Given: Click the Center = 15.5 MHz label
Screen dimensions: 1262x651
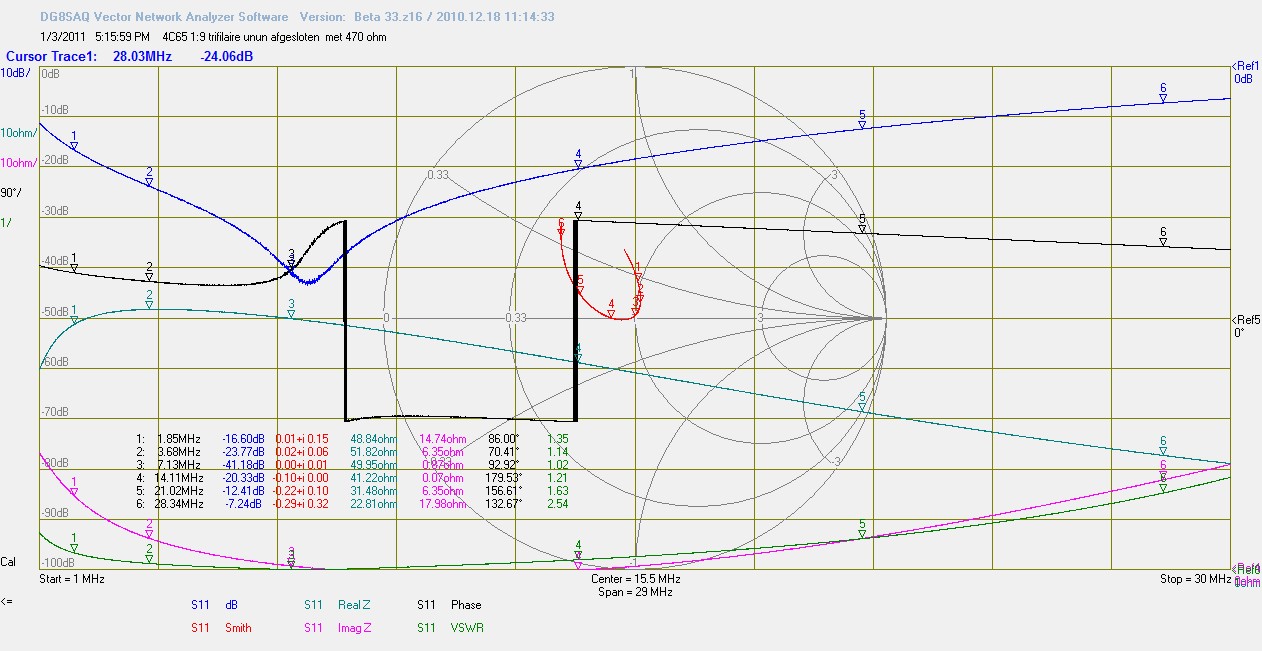Looking at the screenshot, I should point(635,579).
